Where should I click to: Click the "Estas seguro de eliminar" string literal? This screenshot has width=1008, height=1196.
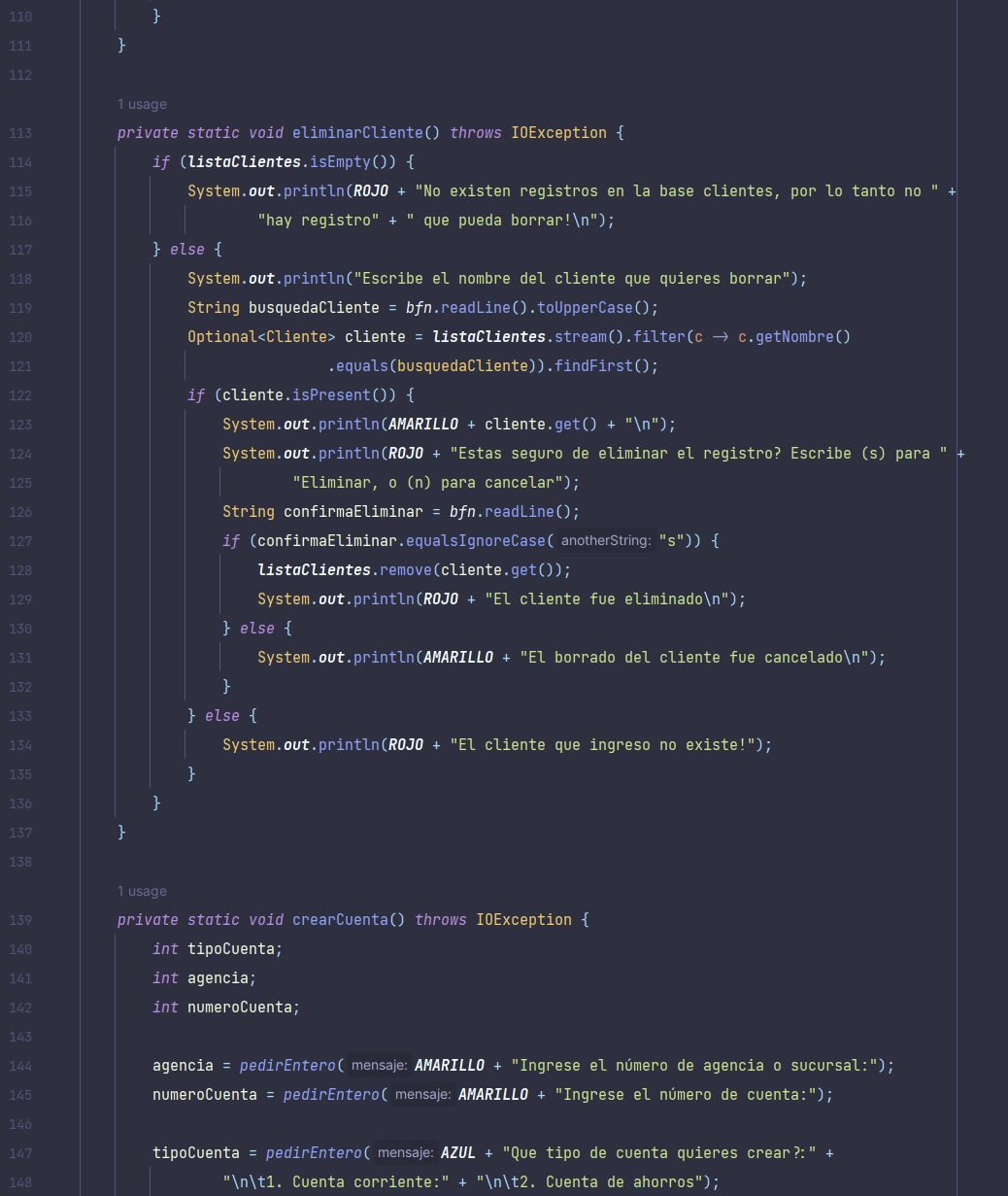(698, 454)
